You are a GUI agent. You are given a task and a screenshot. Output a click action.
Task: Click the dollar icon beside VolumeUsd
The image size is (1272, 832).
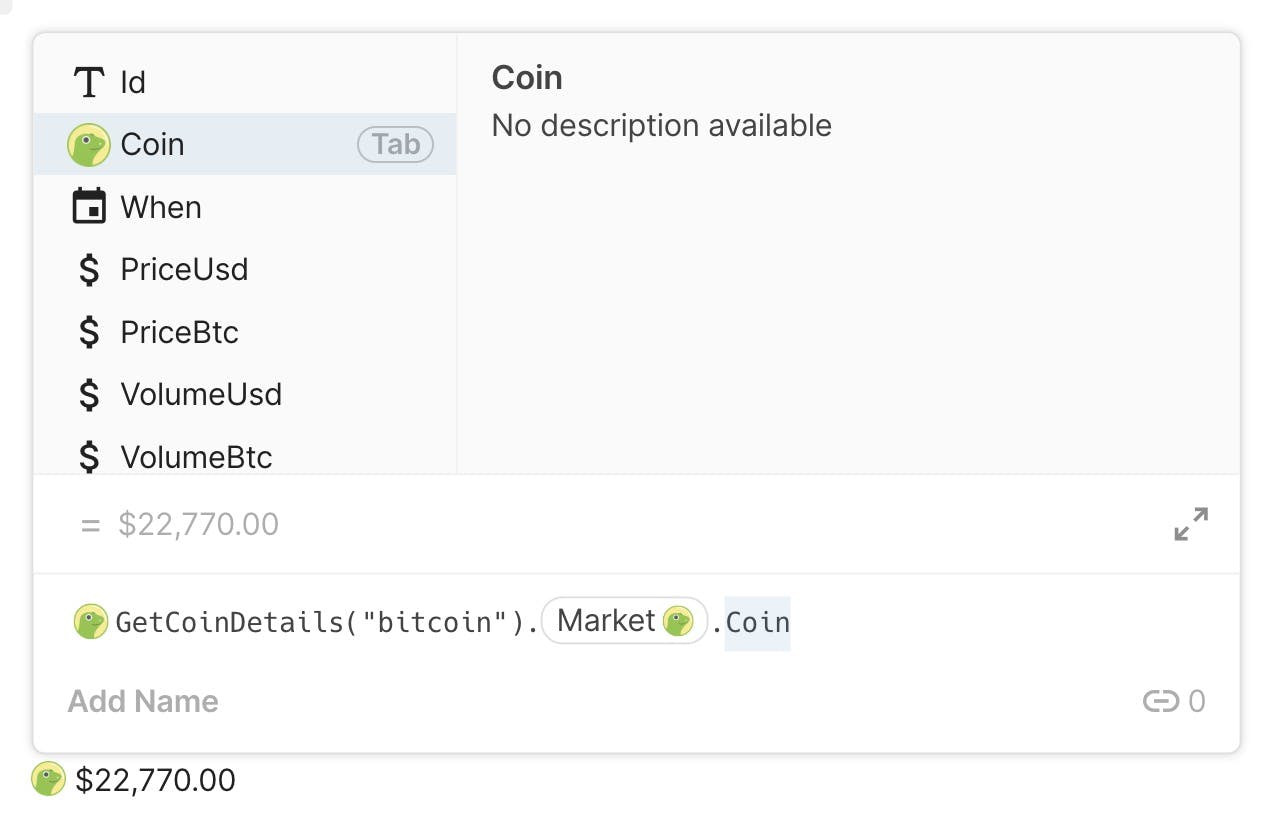click(89, 395)
